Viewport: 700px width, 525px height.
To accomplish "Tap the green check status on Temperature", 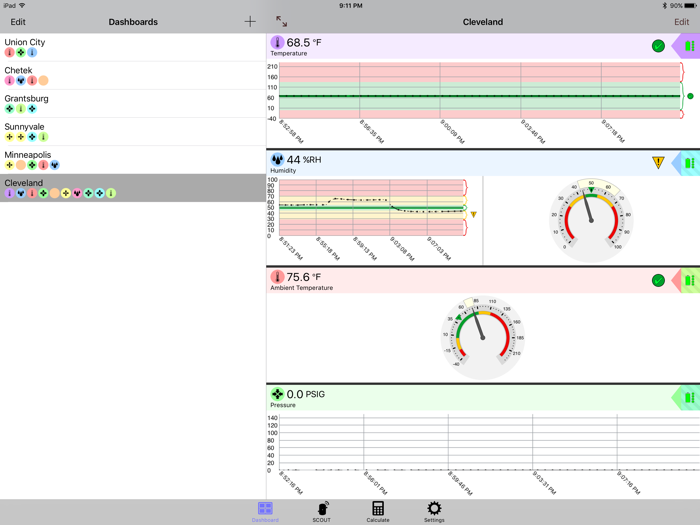I will click(x=658, y=46).
